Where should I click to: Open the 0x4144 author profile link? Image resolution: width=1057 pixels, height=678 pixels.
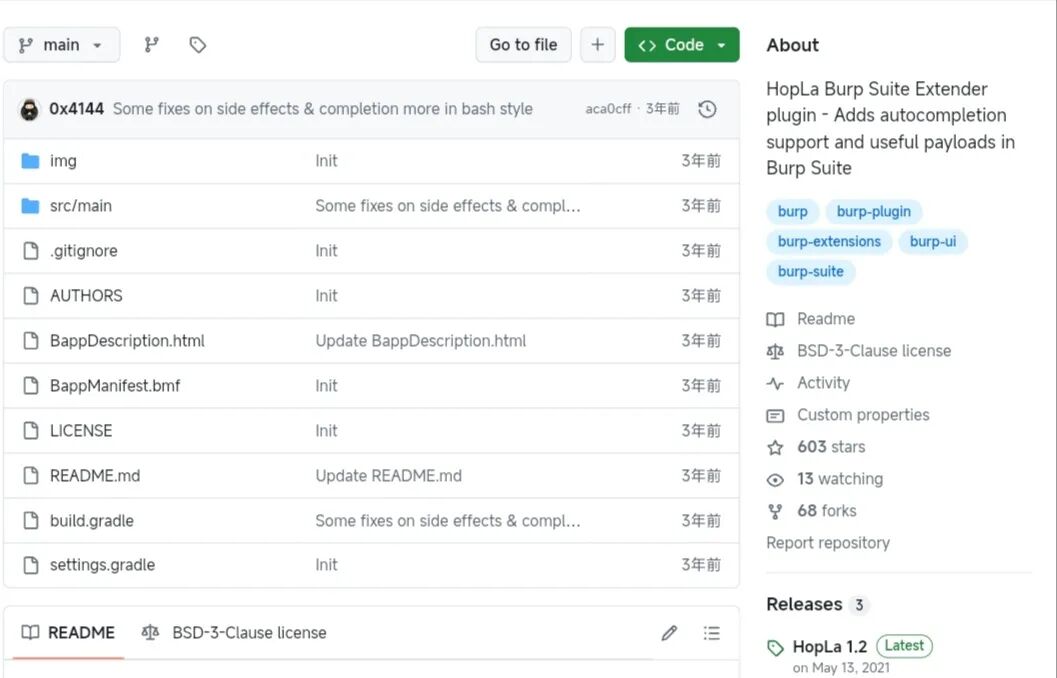pyautogui.click(x=76, y=109)
